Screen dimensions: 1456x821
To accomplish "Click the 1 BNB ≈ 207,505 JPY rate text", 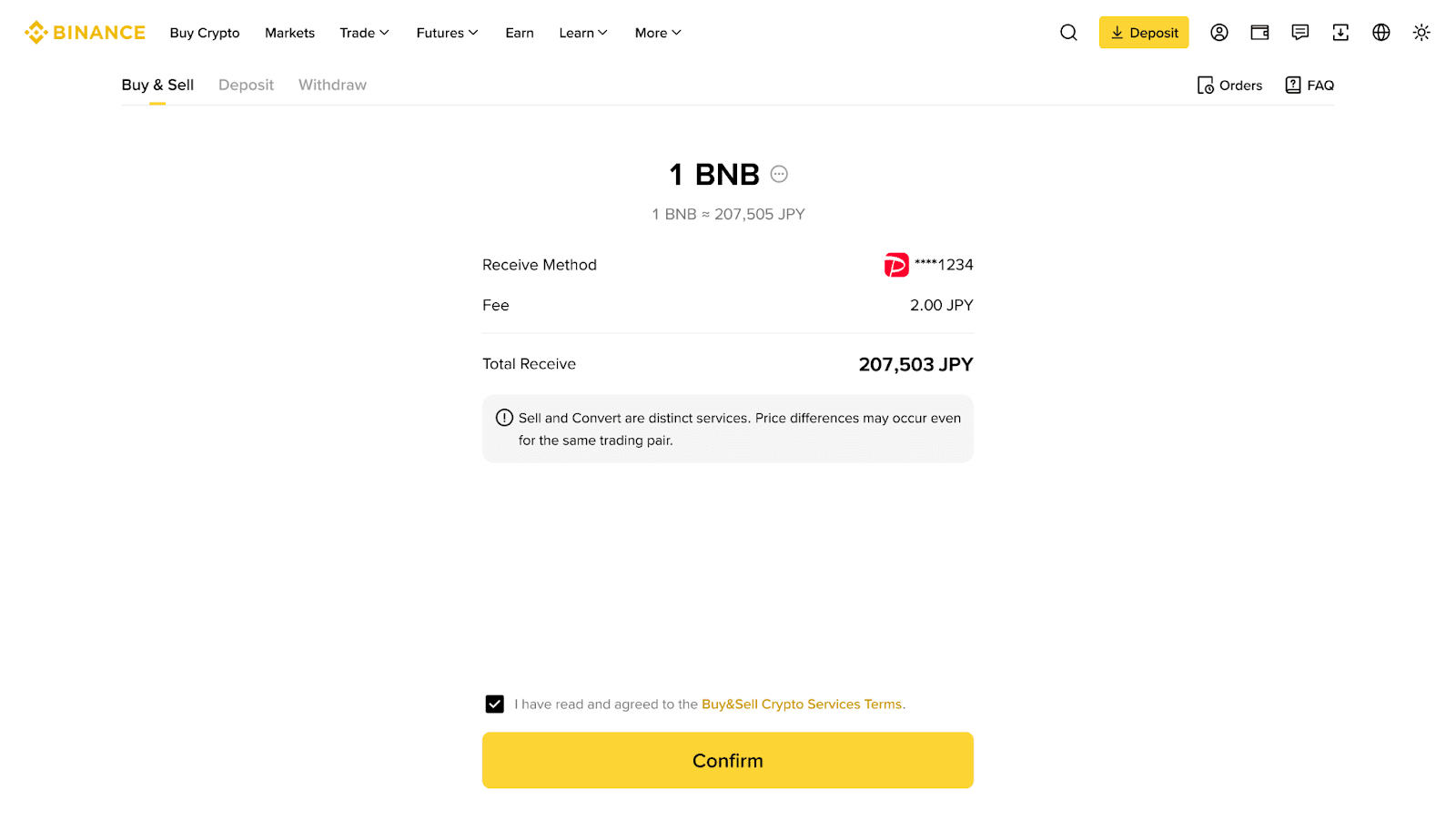I will [728, 214].
